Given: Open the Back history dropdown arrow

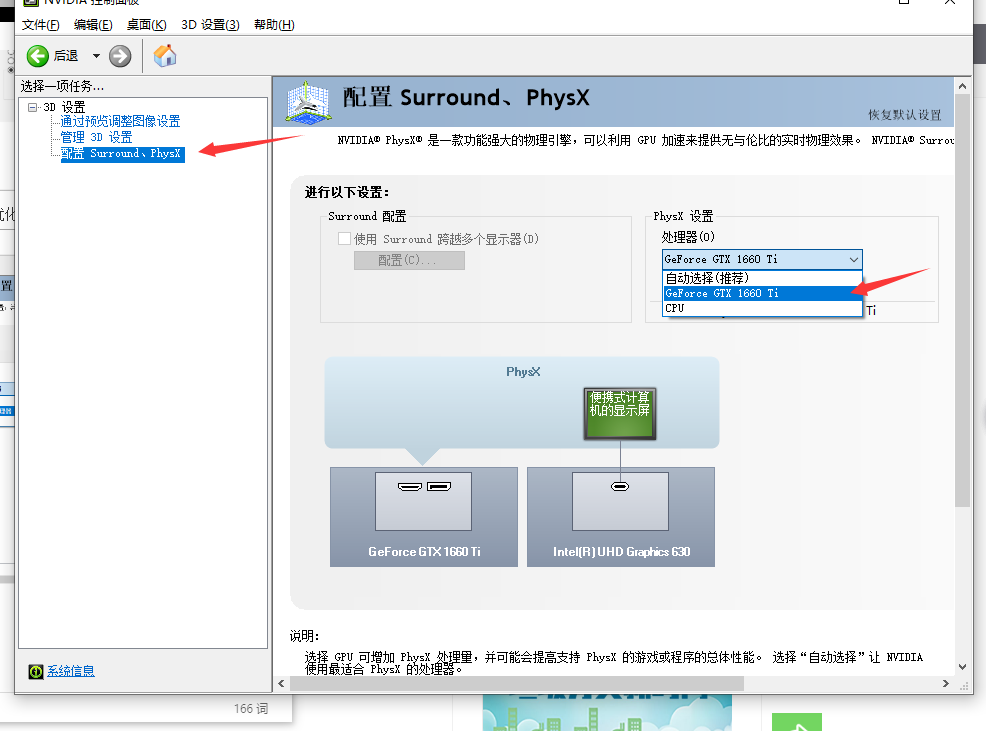Looking at the screenshot, I should [x=96, y=56].
